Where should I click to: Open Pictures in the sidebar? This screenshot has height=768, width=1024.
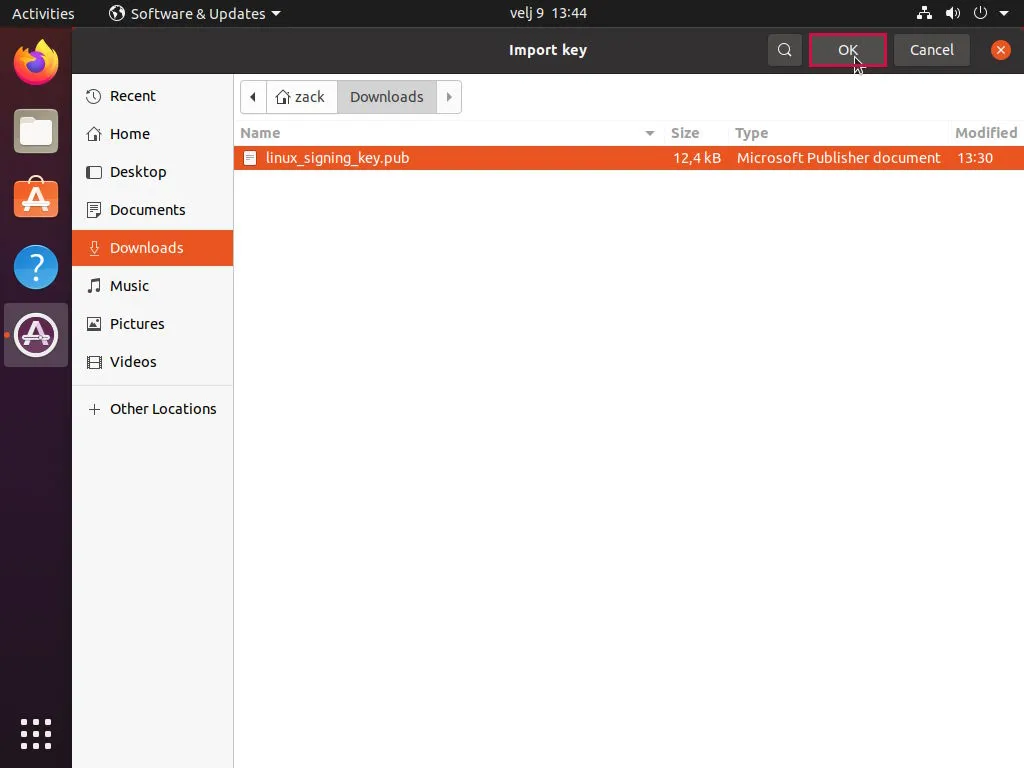(x=152, y=323)
